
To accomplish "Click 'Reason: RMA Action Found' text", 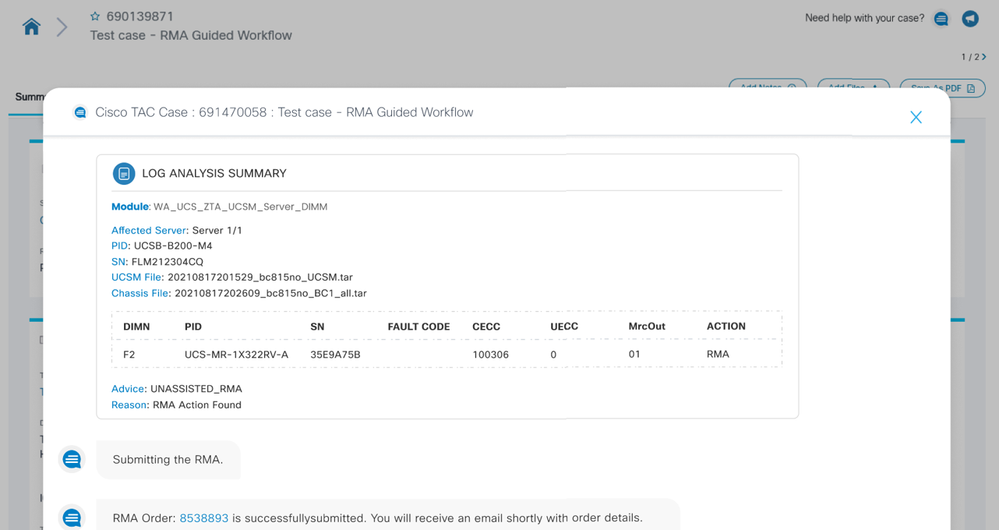I will [176, 405].
